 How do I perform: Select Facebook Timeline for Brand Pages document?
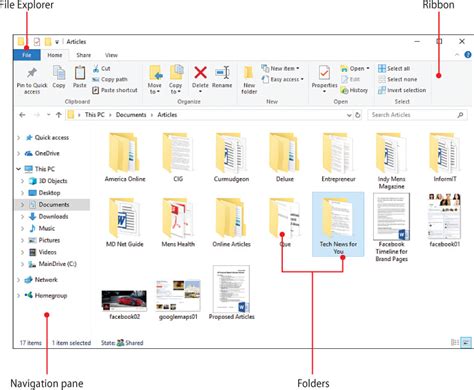coord(391,228)
